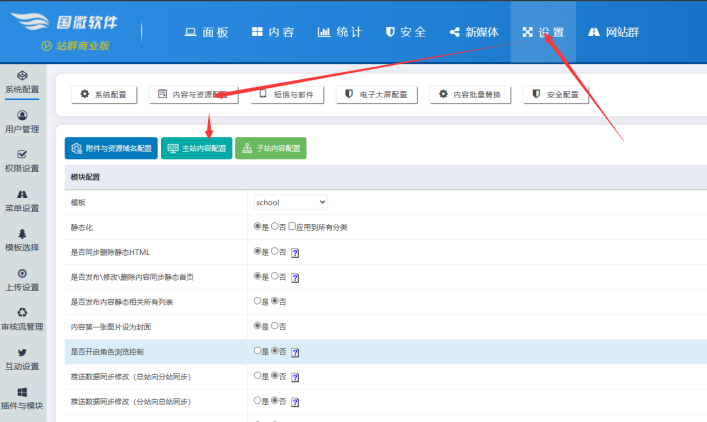
Task: Go to 权限设置 in sidebar
Action: (22, 160)
